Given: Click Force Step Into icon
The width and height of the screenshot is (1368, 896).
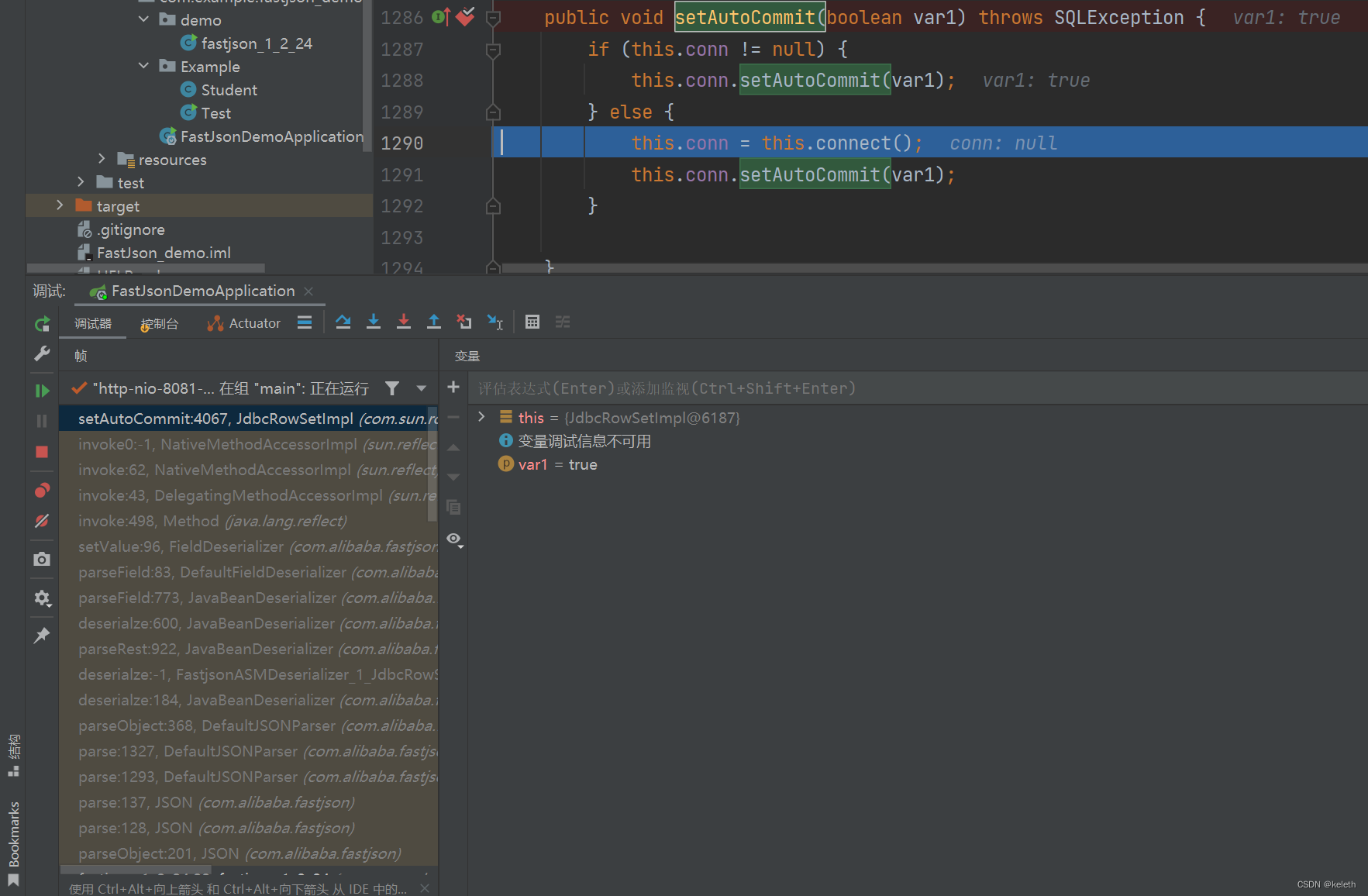Looking at the screenshot, I should [x=404, y=322].
